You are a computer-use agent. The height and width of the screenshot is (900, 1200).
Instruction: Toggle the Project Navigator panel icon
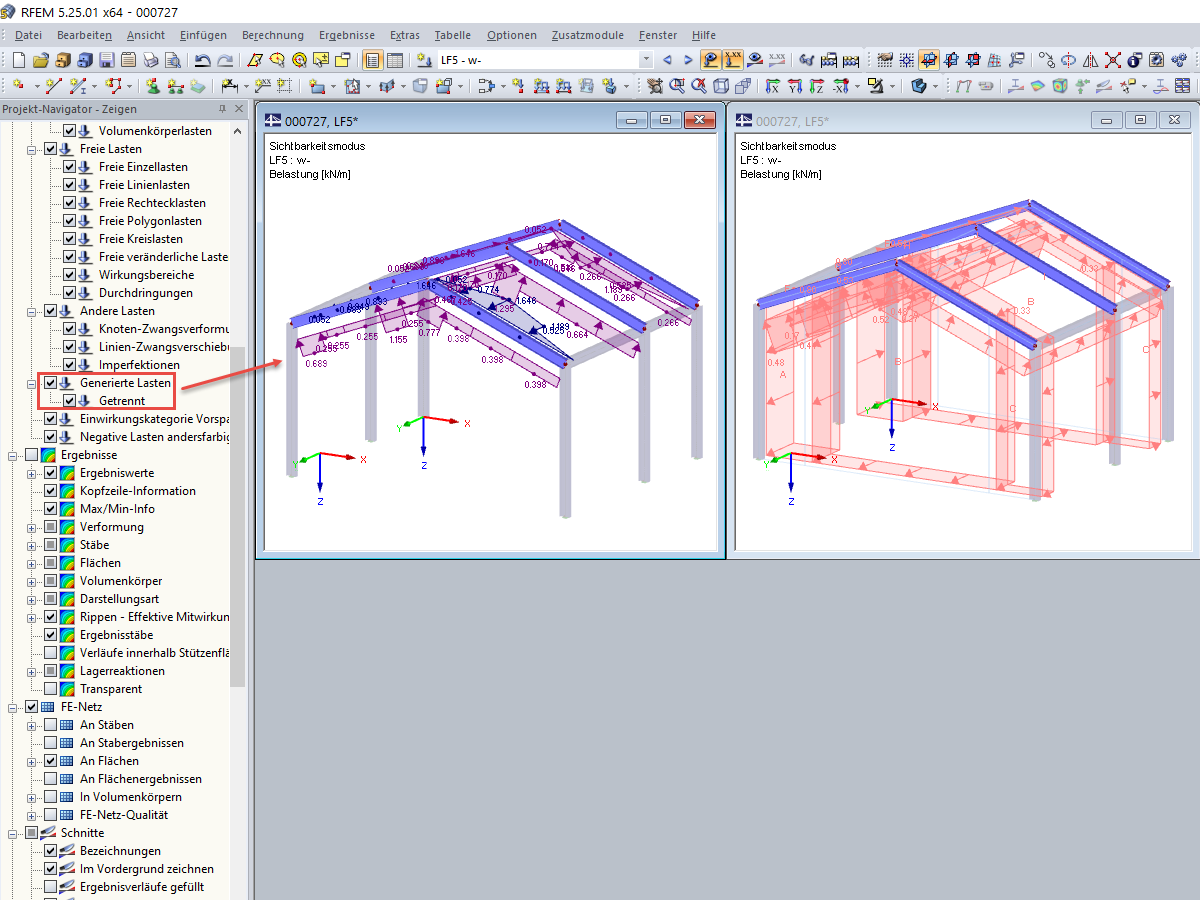pos(371,60)
